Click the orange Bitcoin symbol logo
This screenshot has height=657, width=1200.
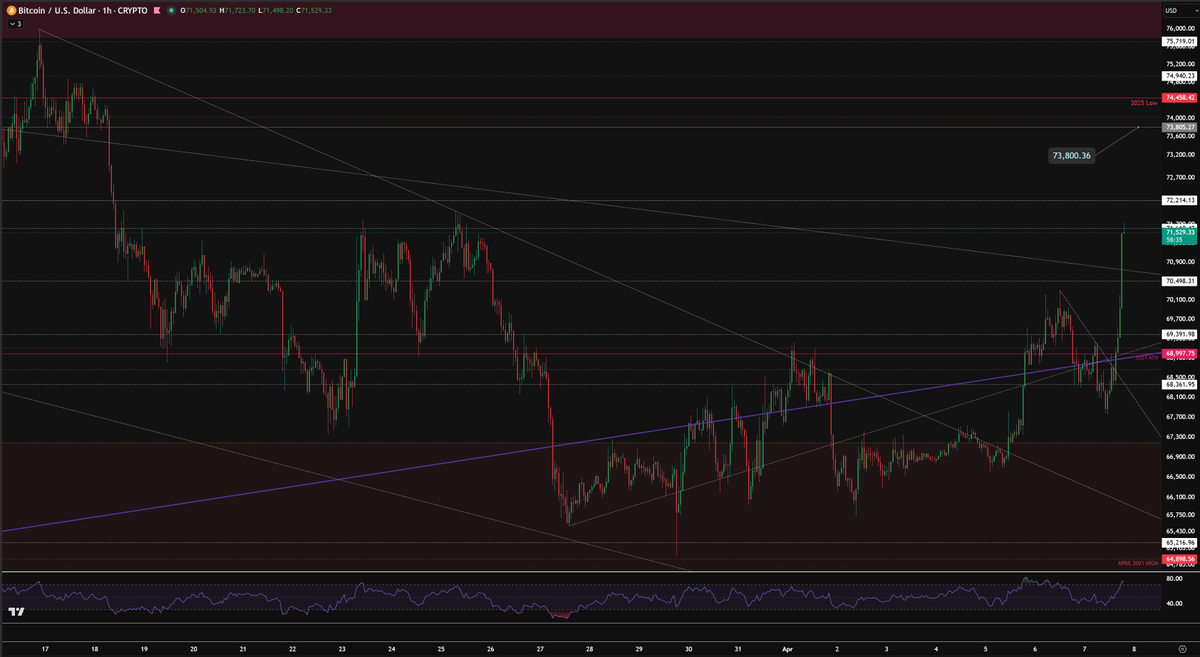(x=10, y=10)
